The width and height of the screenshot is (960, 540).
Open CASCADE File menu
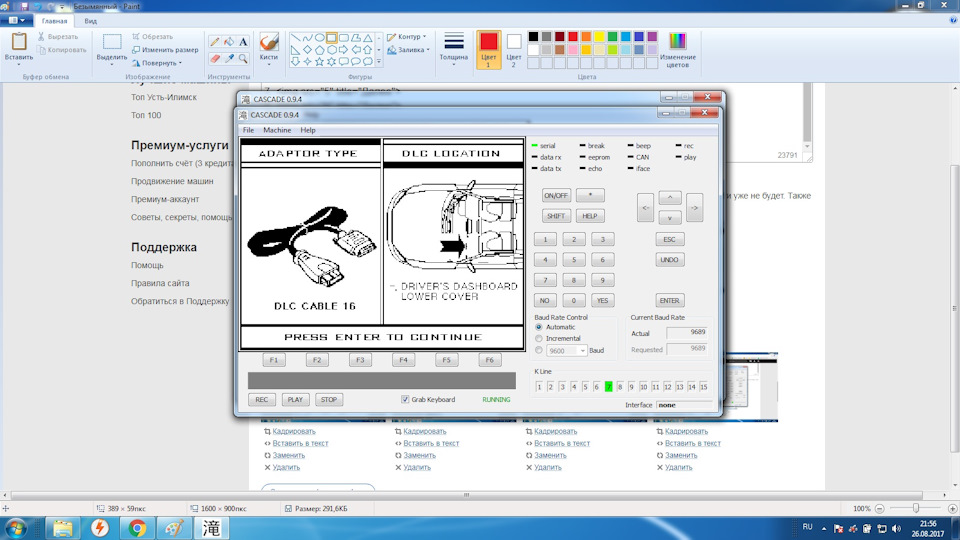pyautogui.click(x=248, y=130)
